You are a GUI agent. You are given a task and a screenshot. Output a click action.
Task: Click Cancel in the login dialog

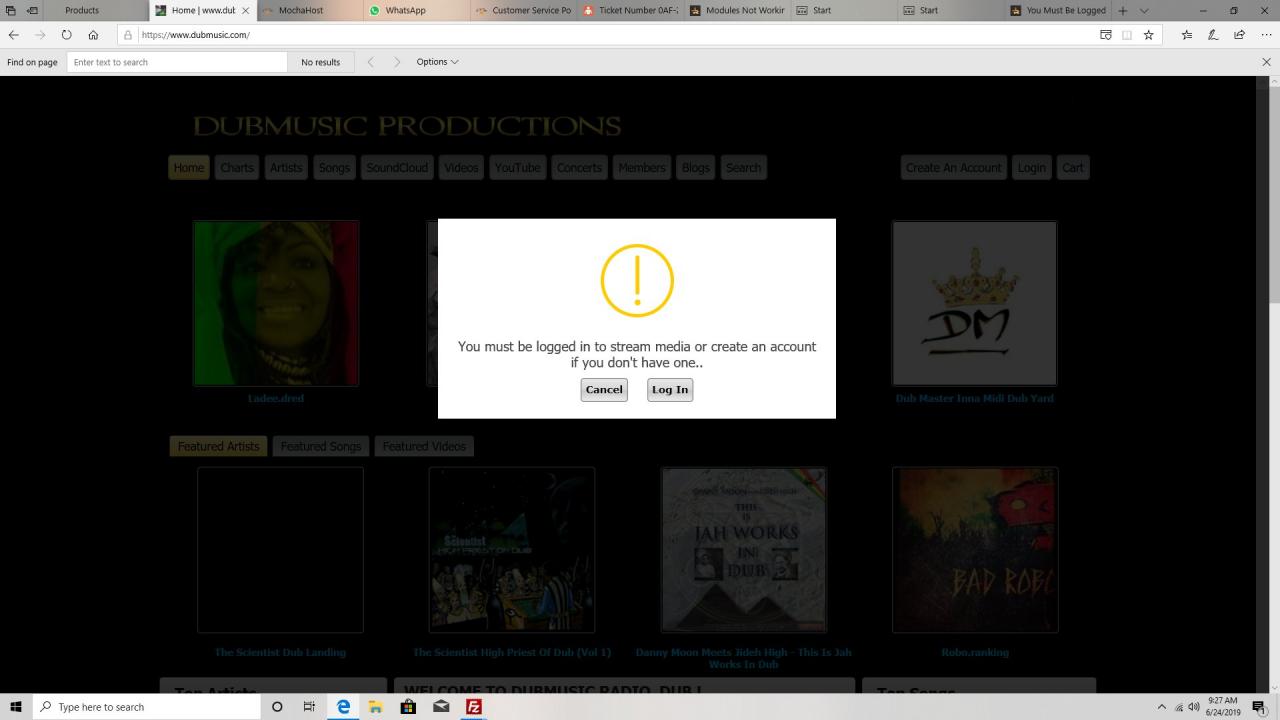coord(604,390)
